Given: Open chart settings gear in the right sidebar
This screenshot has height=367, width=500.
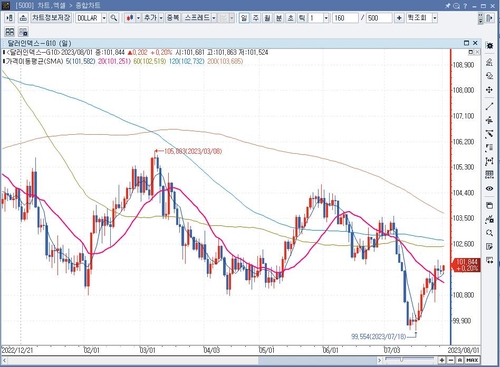Looking at the screenshot, I should 489,46.
